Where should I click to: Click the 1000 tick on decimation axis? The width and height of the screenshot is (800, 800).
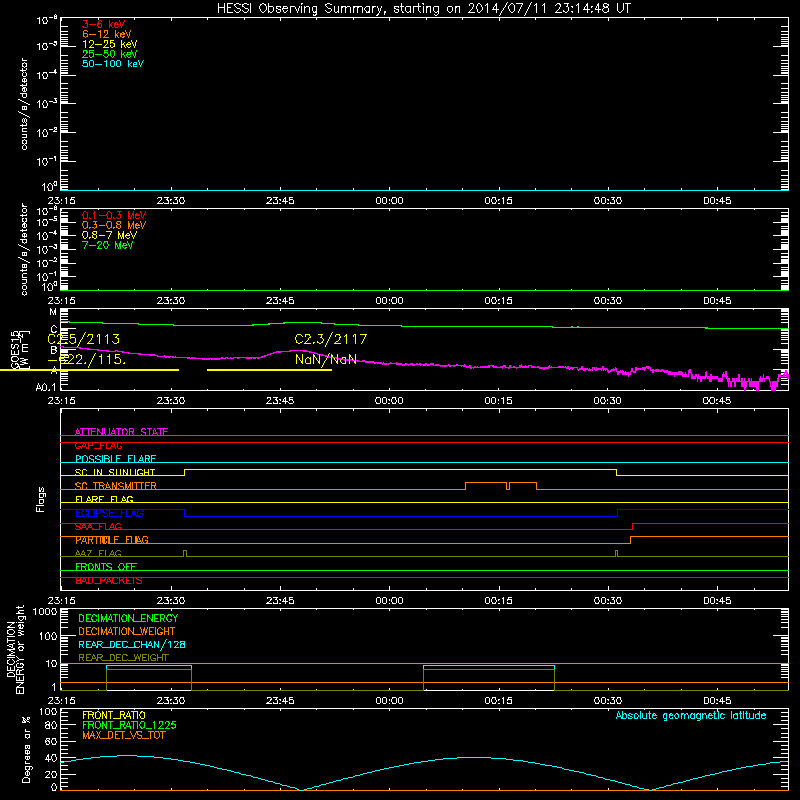click(45, 612)
